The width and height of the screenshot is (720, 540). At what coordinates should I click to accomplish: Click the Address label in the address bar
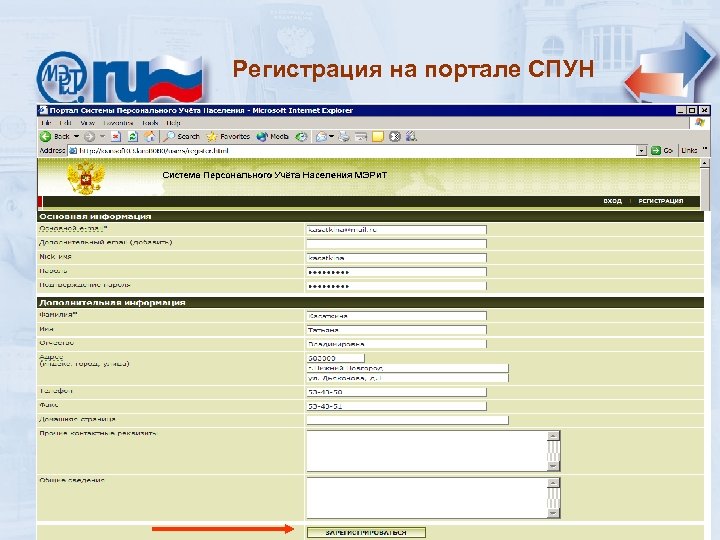coord(52,150)
